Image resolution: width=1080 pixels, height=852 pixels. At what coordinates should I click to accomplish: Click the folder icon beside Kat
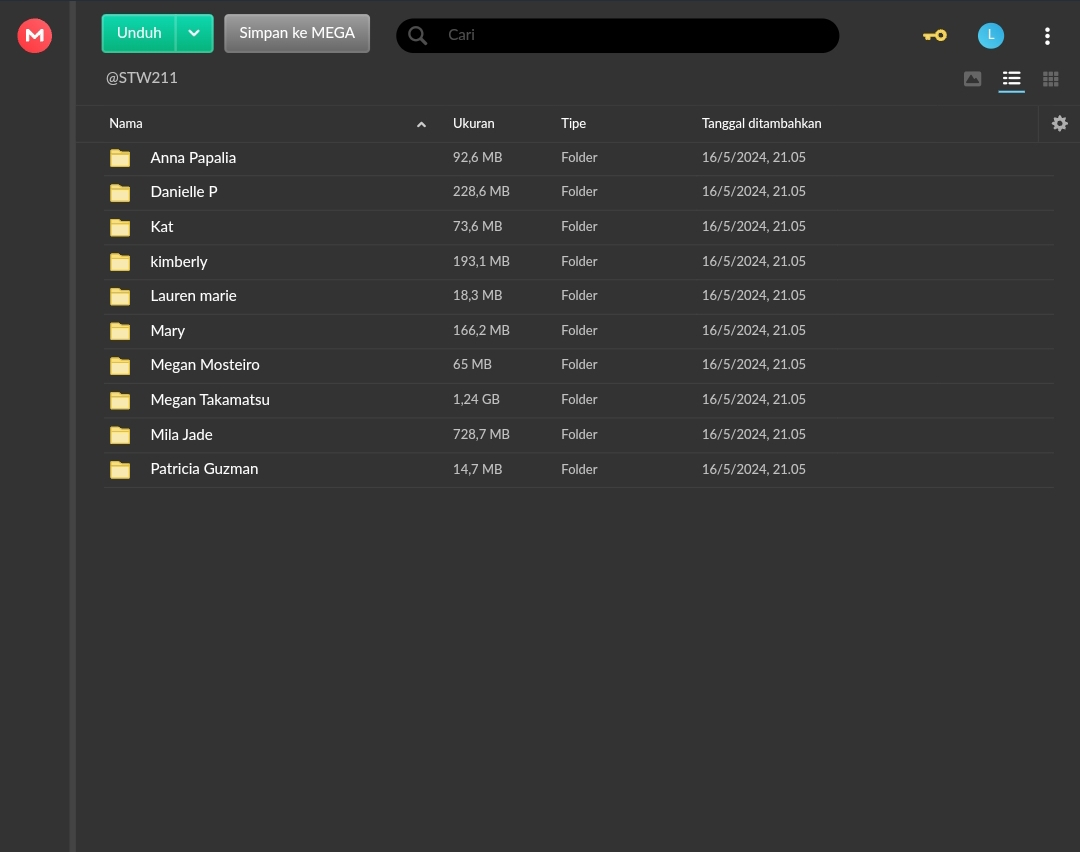(x=120, y=227)
